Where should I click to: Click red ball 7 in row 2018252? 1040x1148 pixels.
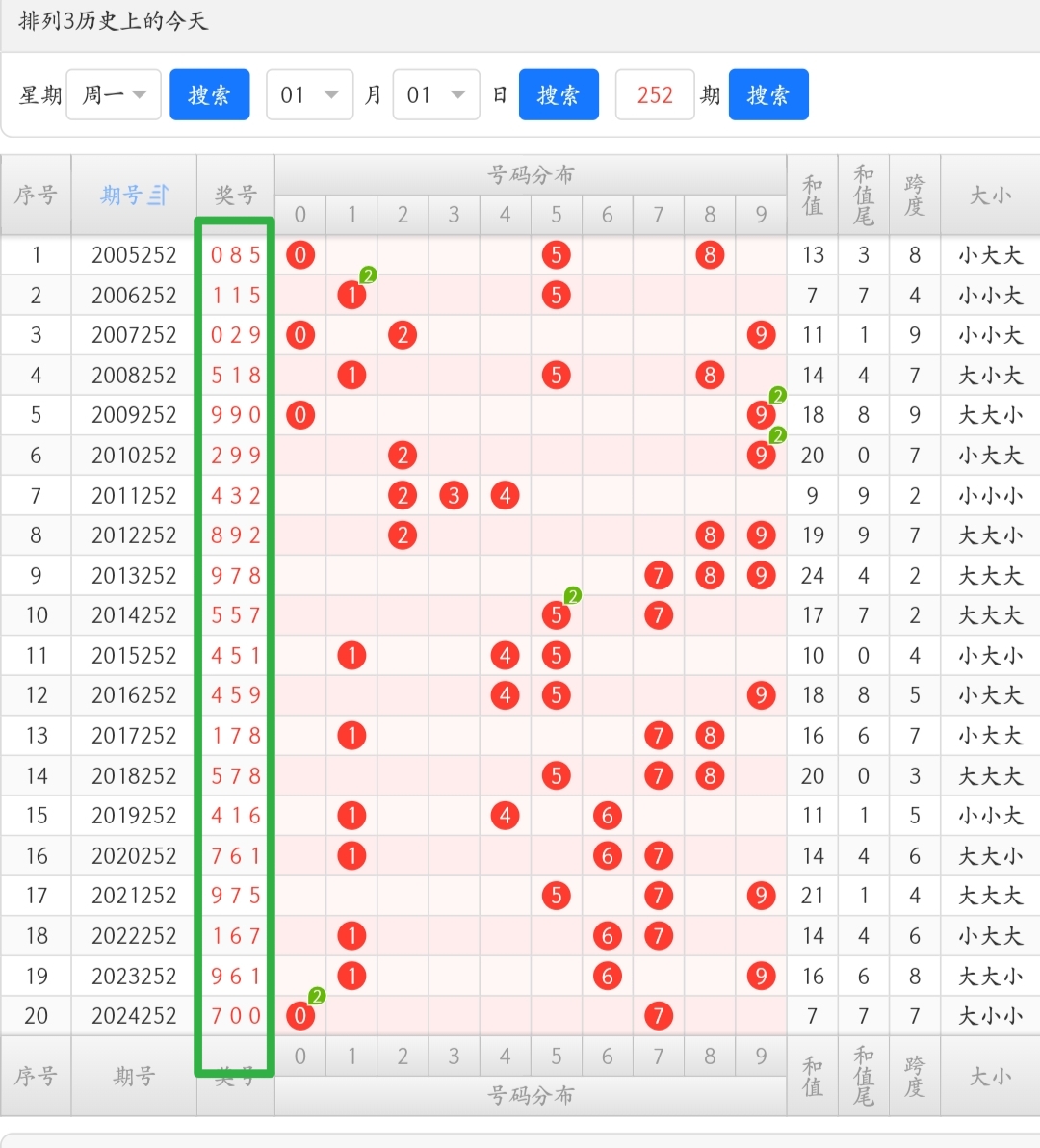[659, 775]
